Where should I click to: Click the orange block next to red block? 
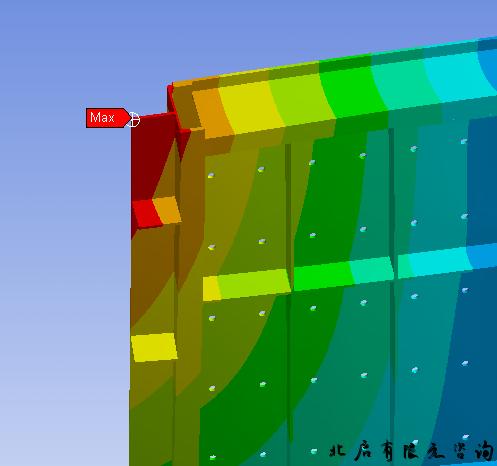(x=167, y=210)
